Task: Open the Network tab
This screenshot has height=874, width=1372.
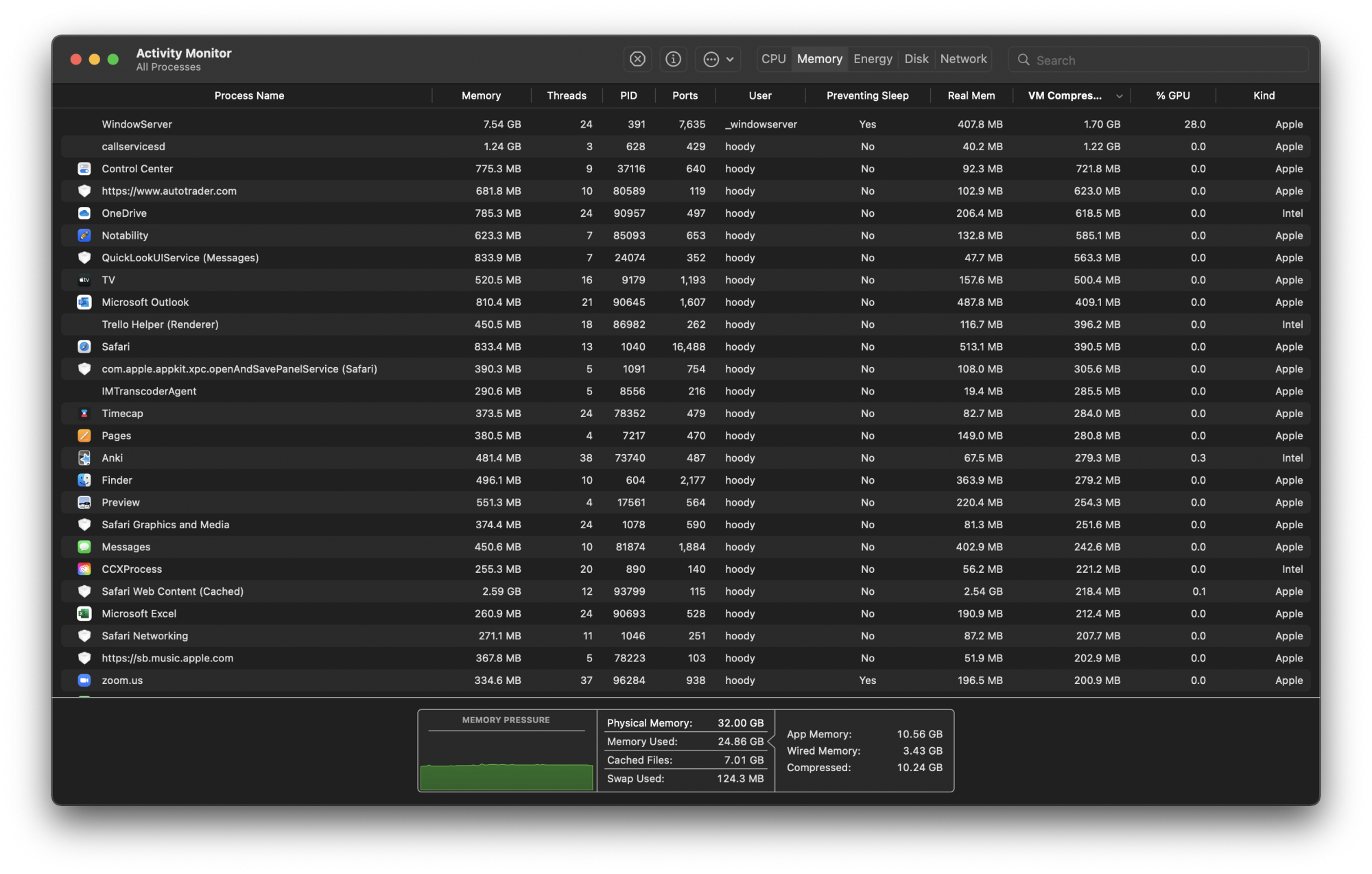Action: (x=963, y=60)
